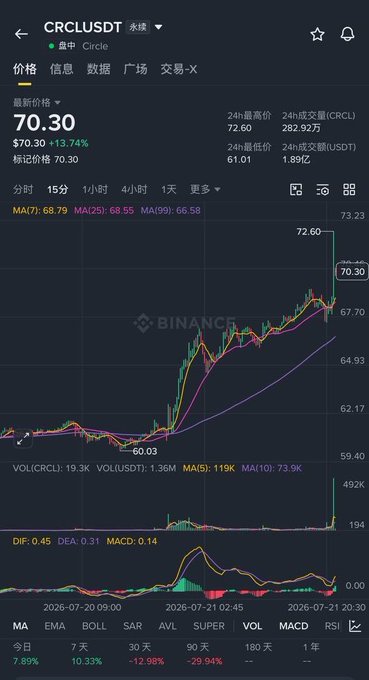
Task: Expand chart to fullscreen
Action: 23,438
